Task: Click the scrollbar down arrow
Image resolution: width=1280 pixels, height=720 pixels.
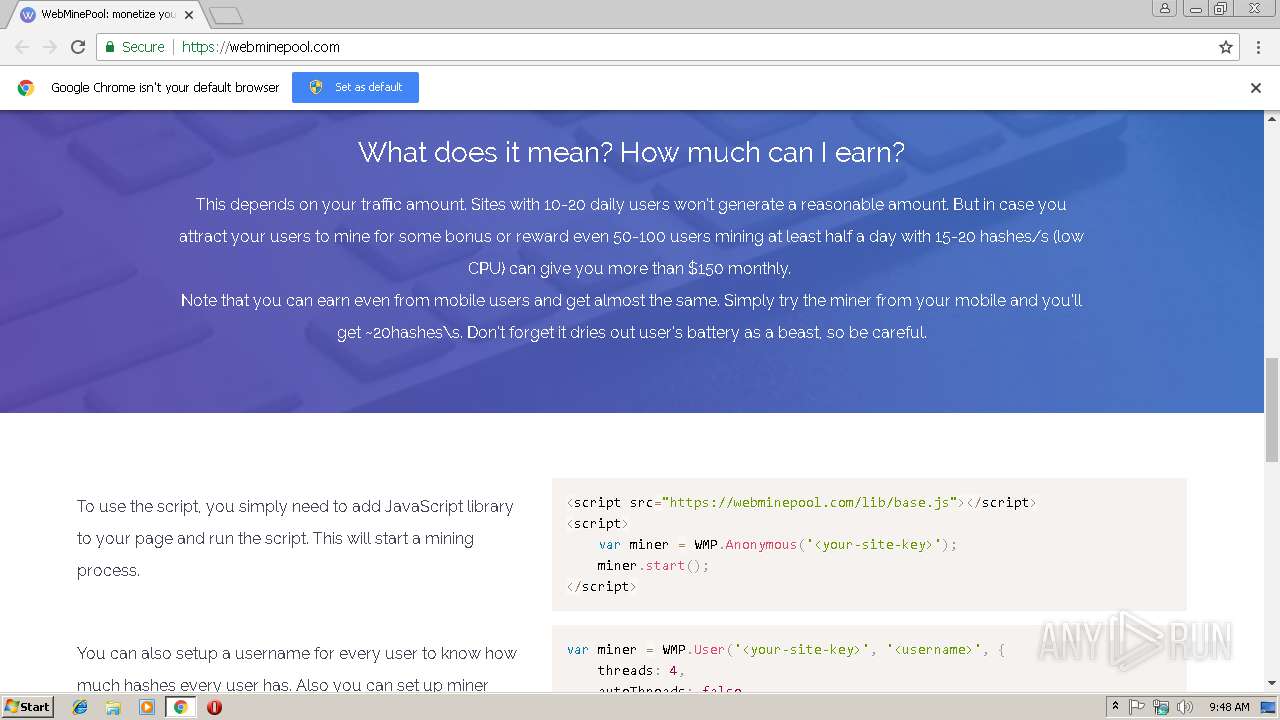Action: click(1272, 684)
